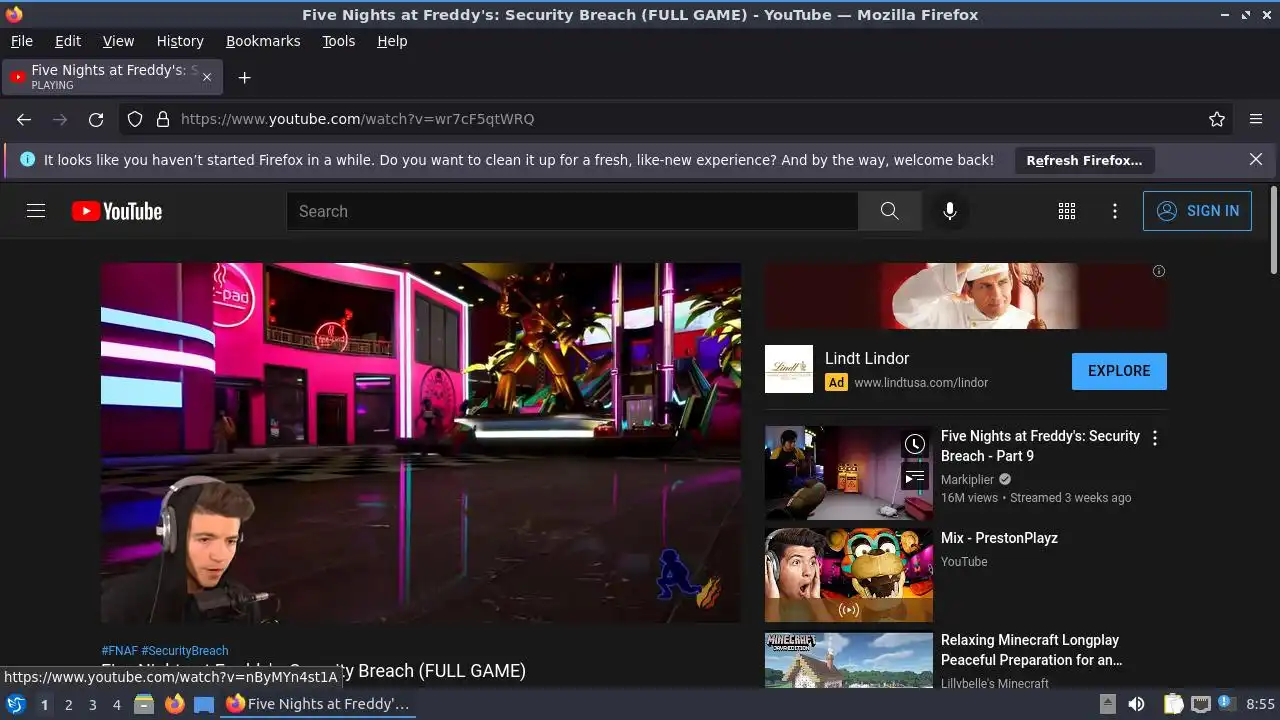Image resolution: width=1280 pixels, height=720 pixels.
Task: Add Part 9 video to Watch Later
Action: [x=915, y=444]
